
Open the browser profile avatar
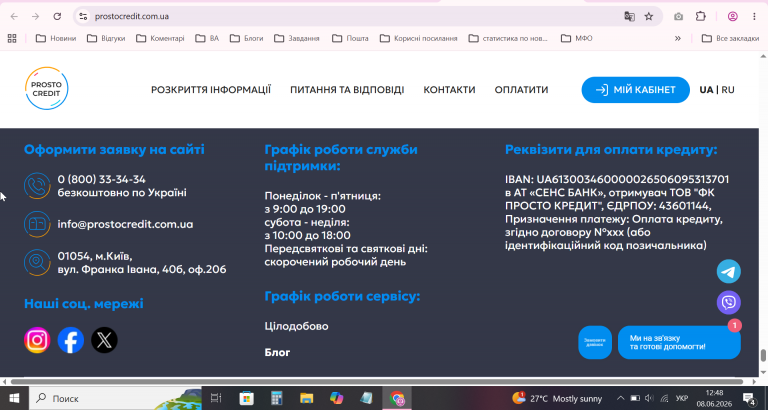tap(733, 16)
